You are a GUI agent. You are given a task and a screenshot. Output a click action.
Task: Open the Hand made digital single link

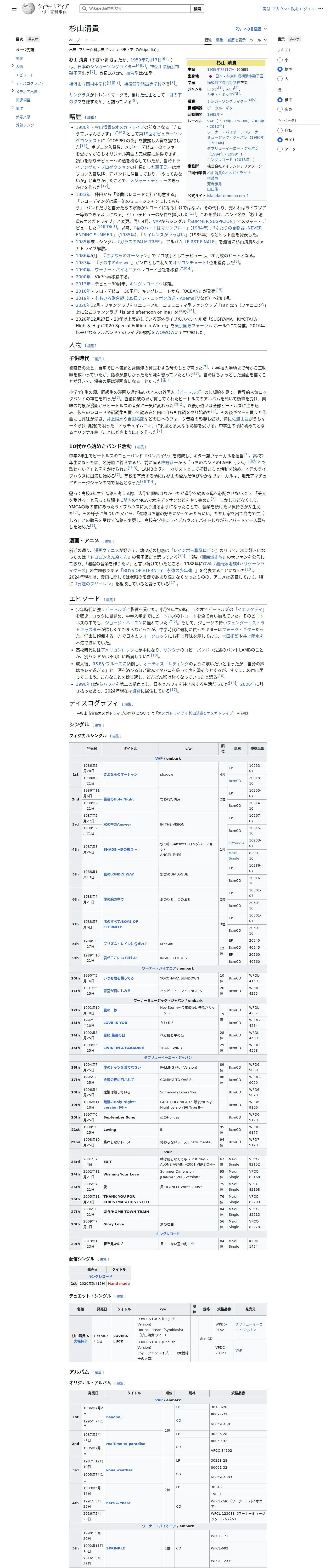pyautogui.click(x=119, y=1284)
